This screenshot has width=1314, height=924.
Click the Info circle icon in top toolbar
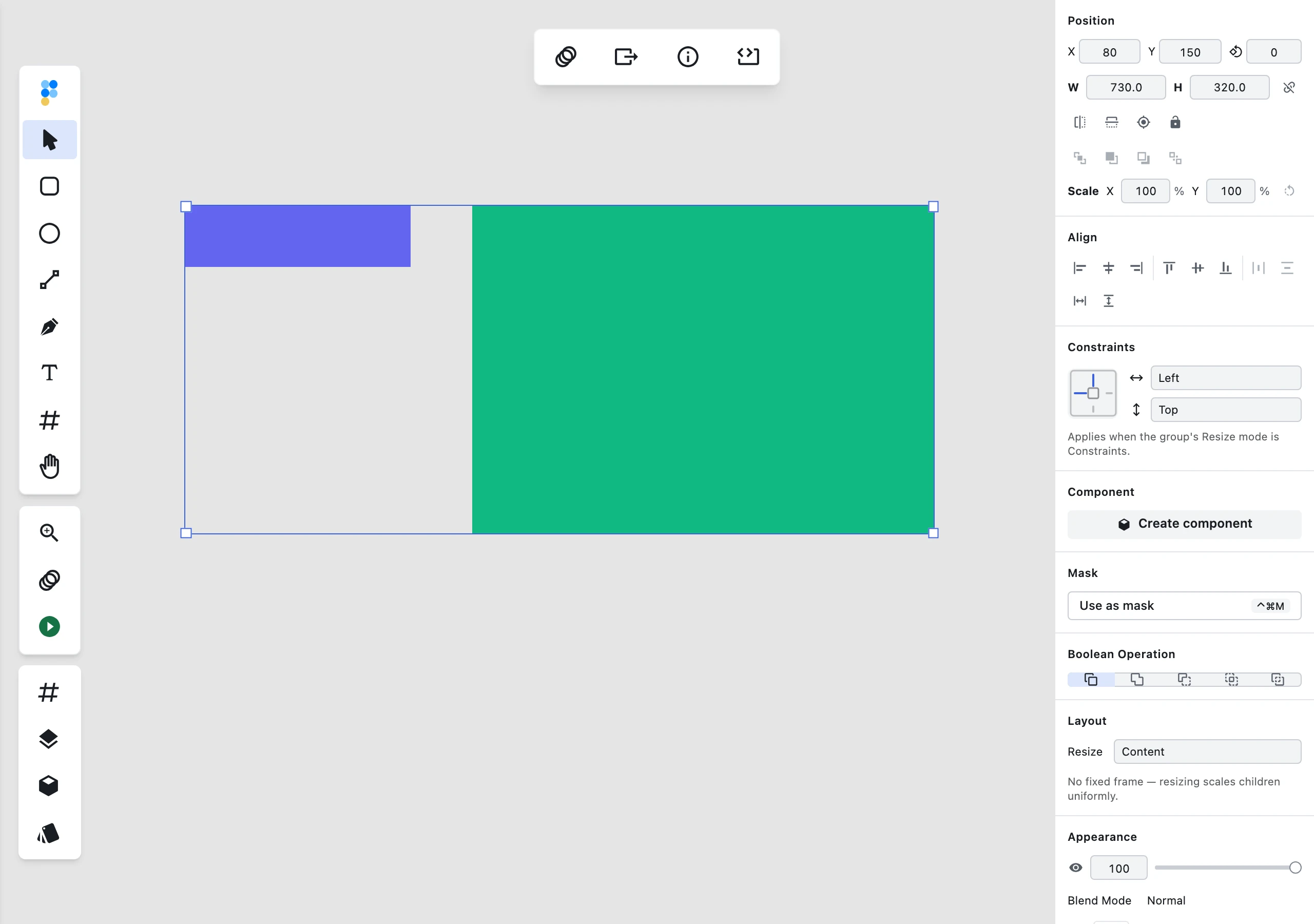coord(688,56)
